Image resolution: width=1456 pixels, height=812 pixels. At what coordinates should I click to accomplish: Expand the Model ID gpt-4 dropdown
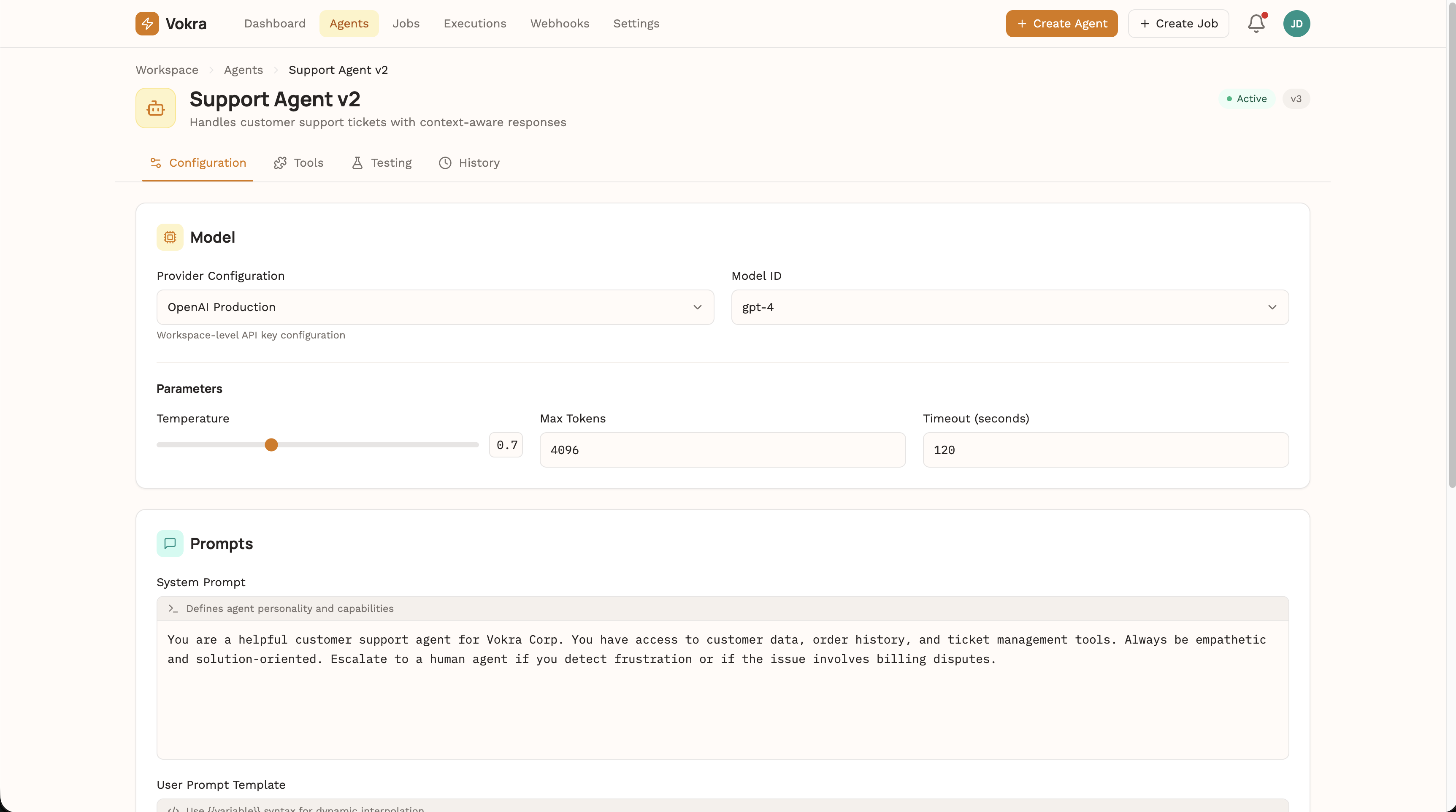(x=1009, y=307)
